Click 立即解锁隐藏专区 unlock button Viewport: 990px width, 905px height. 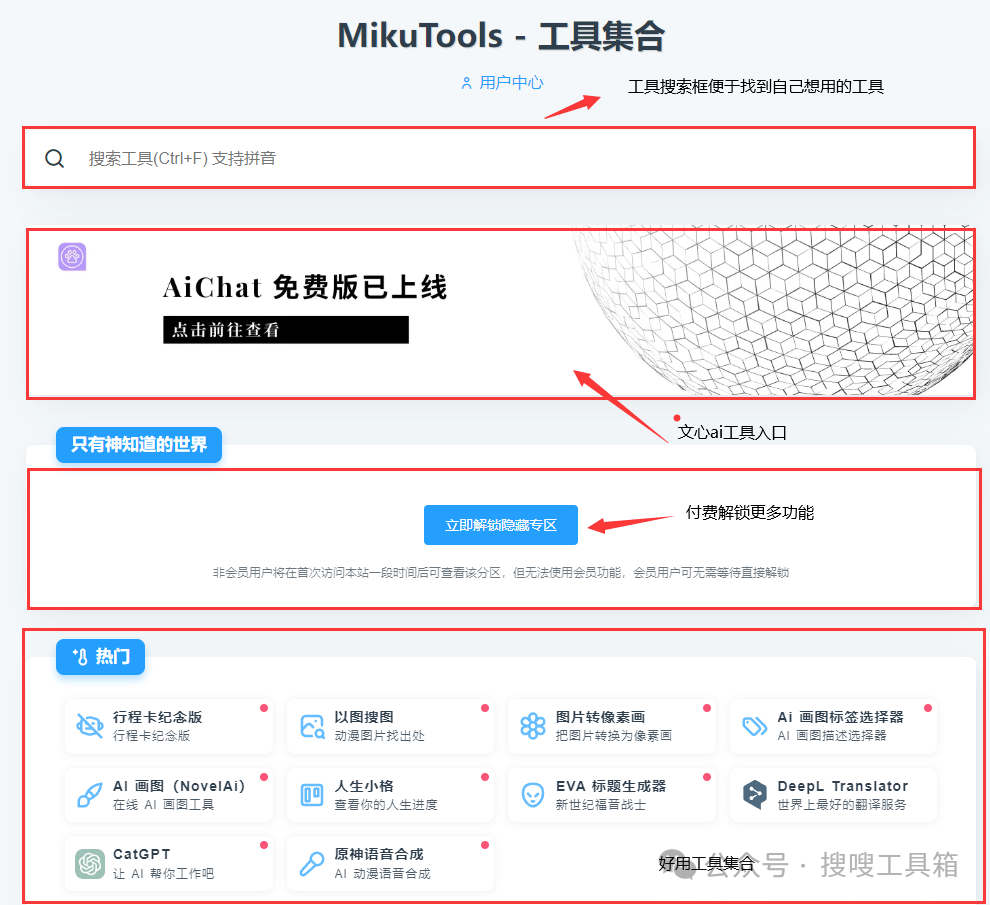[501, 525]
